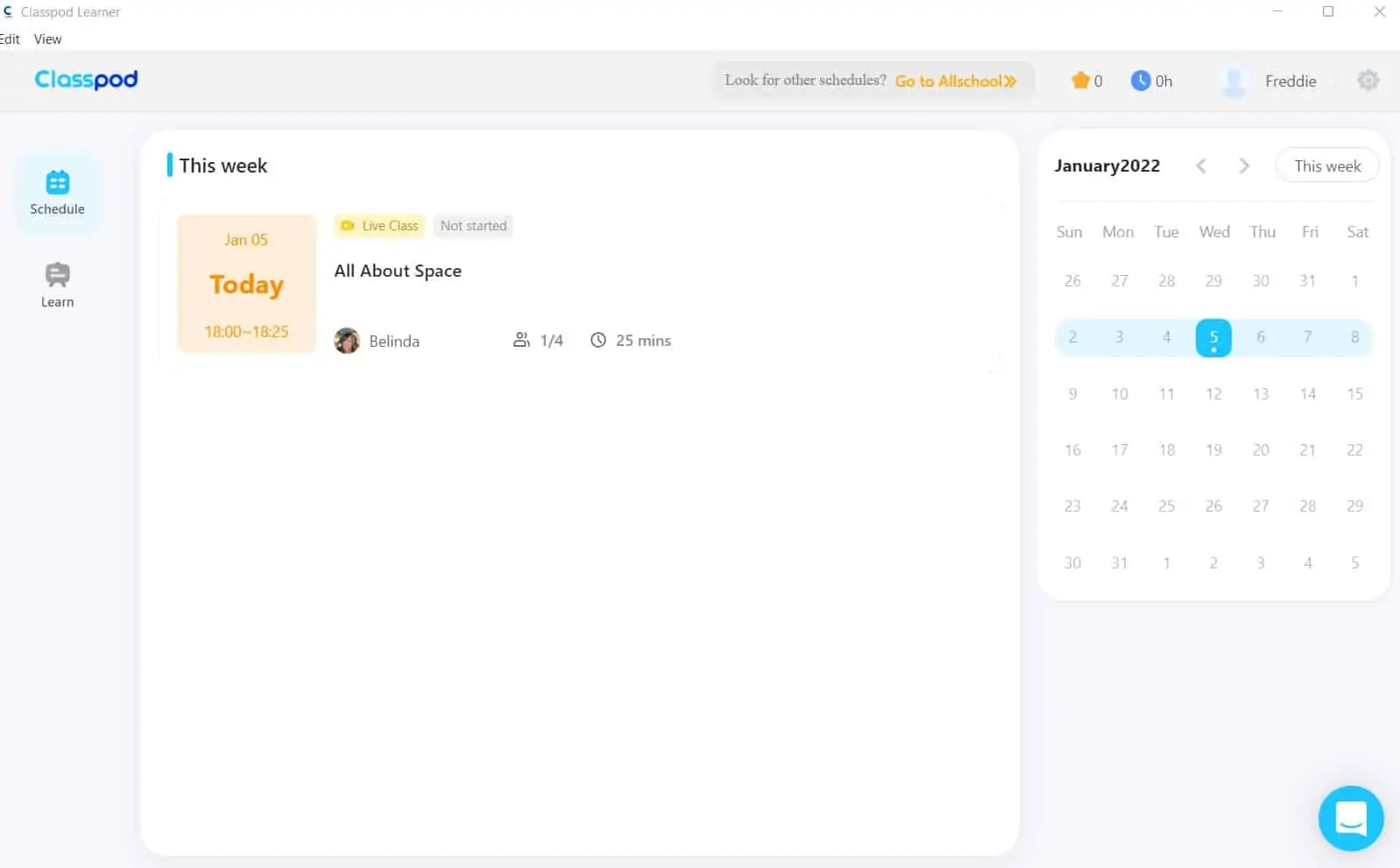
Task: Select January 27 in the calendar
Action: 1261,506
